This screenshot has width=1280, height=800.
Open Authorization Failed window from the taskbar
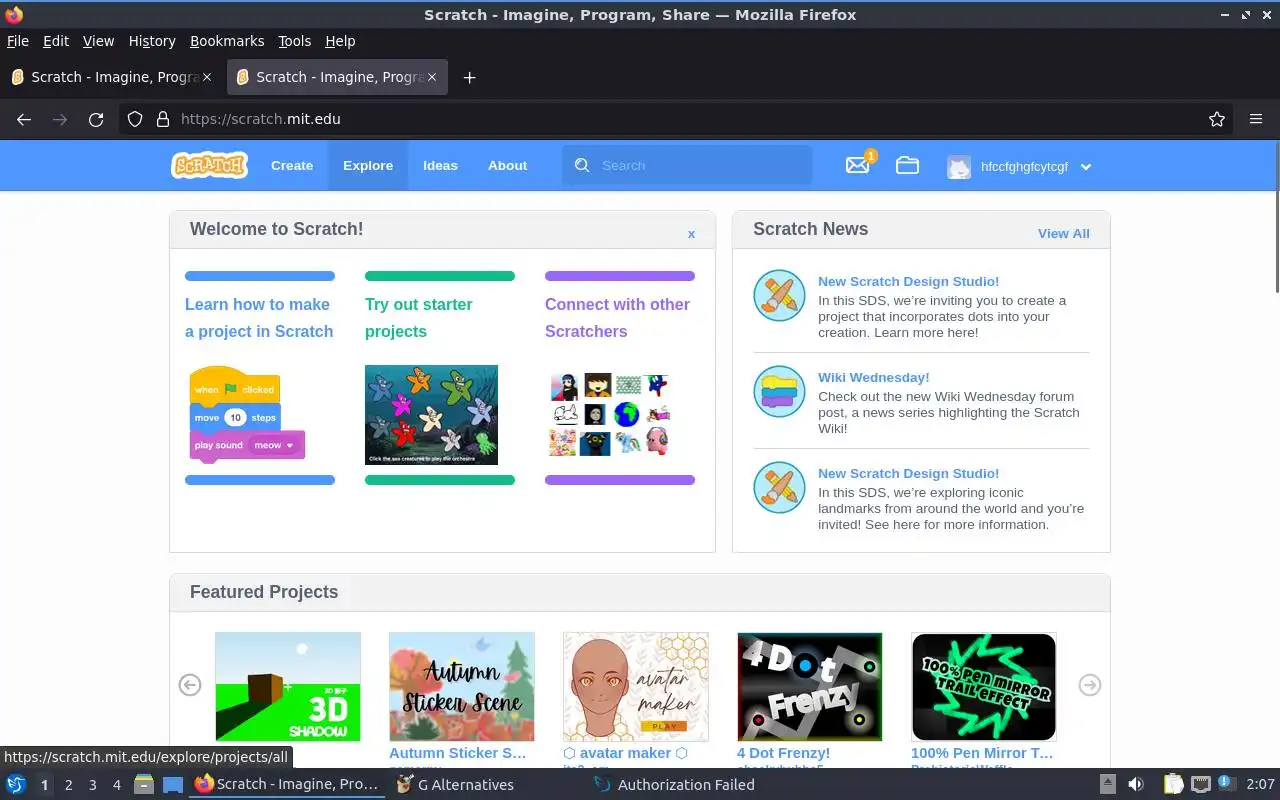(675, 784)
